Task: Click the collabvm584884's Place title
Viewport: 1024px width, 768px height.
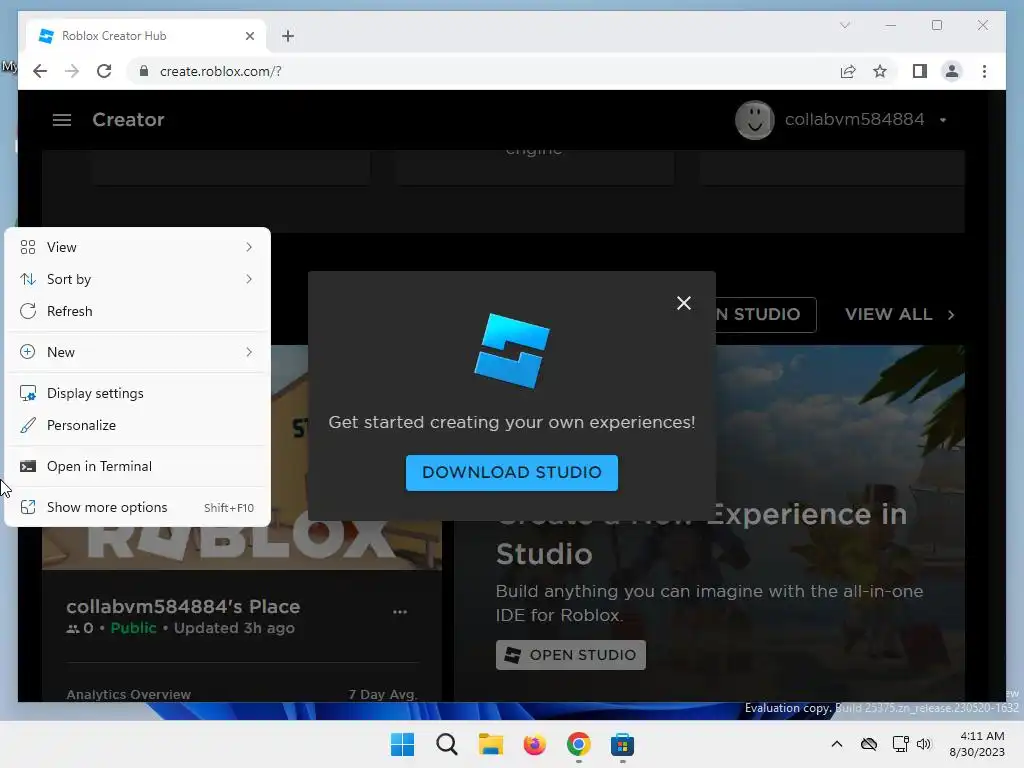Action: pyautogui.click(x=183, y=607)
